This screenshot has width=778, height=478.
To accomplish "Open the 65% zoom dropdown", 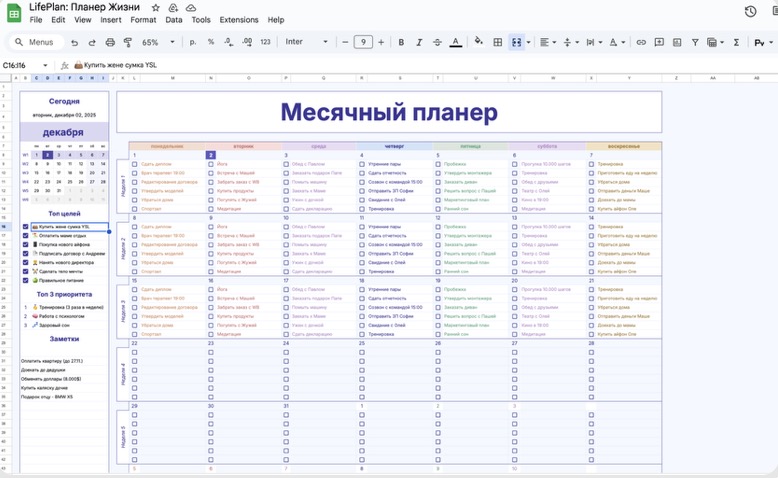I will point(158,43).
